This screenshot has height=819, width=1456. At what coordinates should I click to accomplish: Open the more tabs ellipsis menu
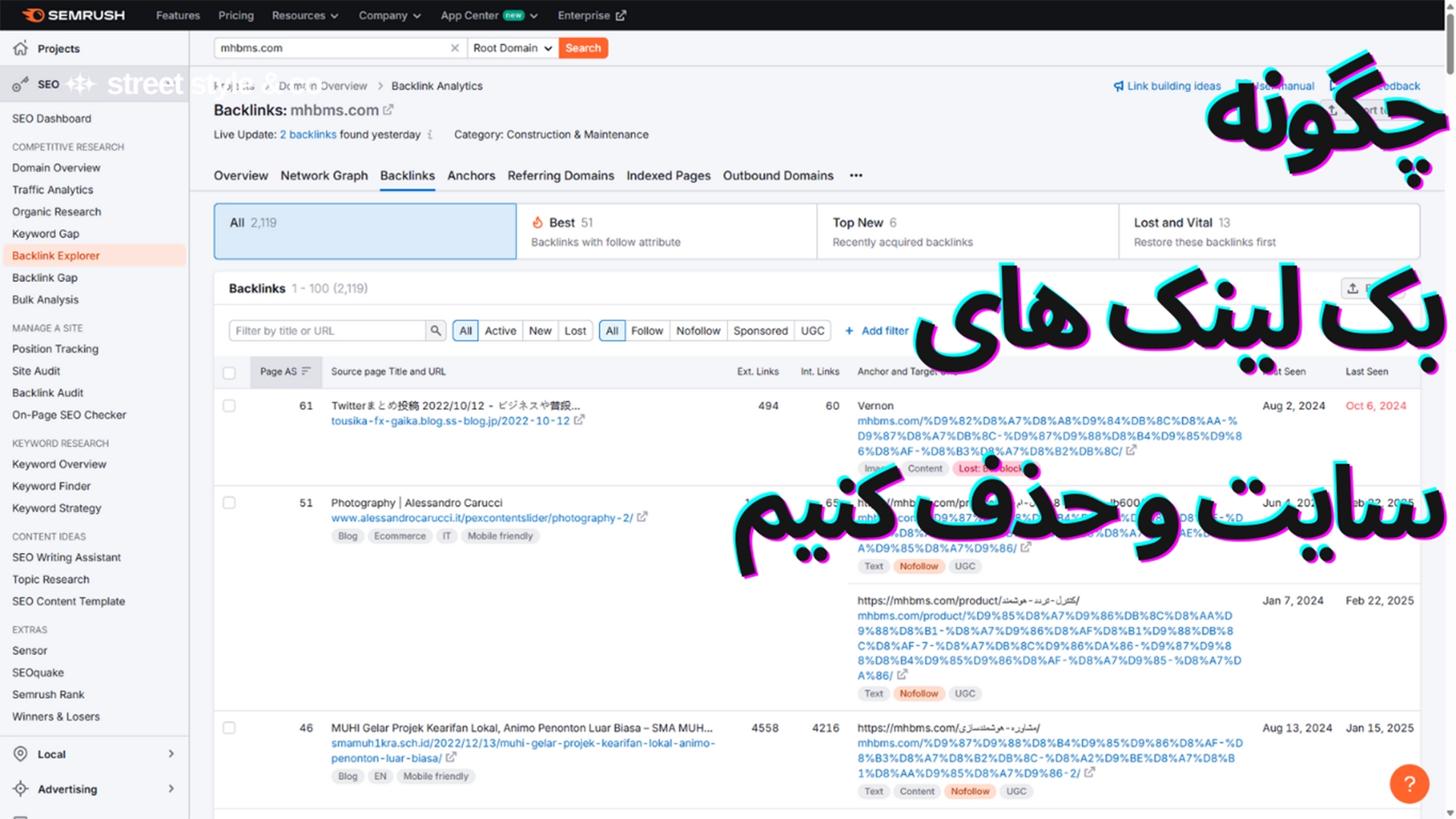point(856,175)
